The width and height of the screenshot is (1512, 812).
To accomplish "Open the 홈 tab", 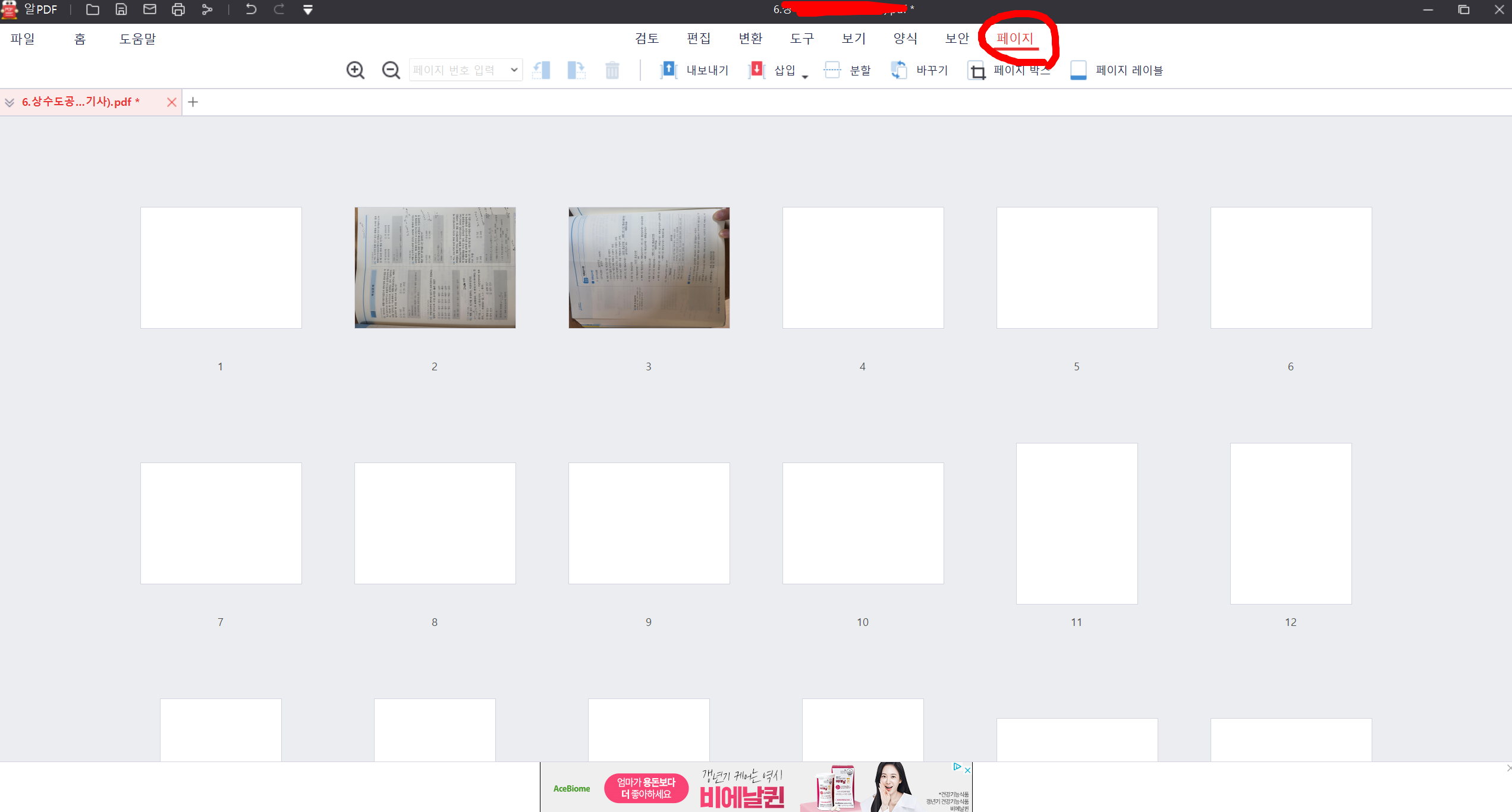I will (x=80, y=39).
